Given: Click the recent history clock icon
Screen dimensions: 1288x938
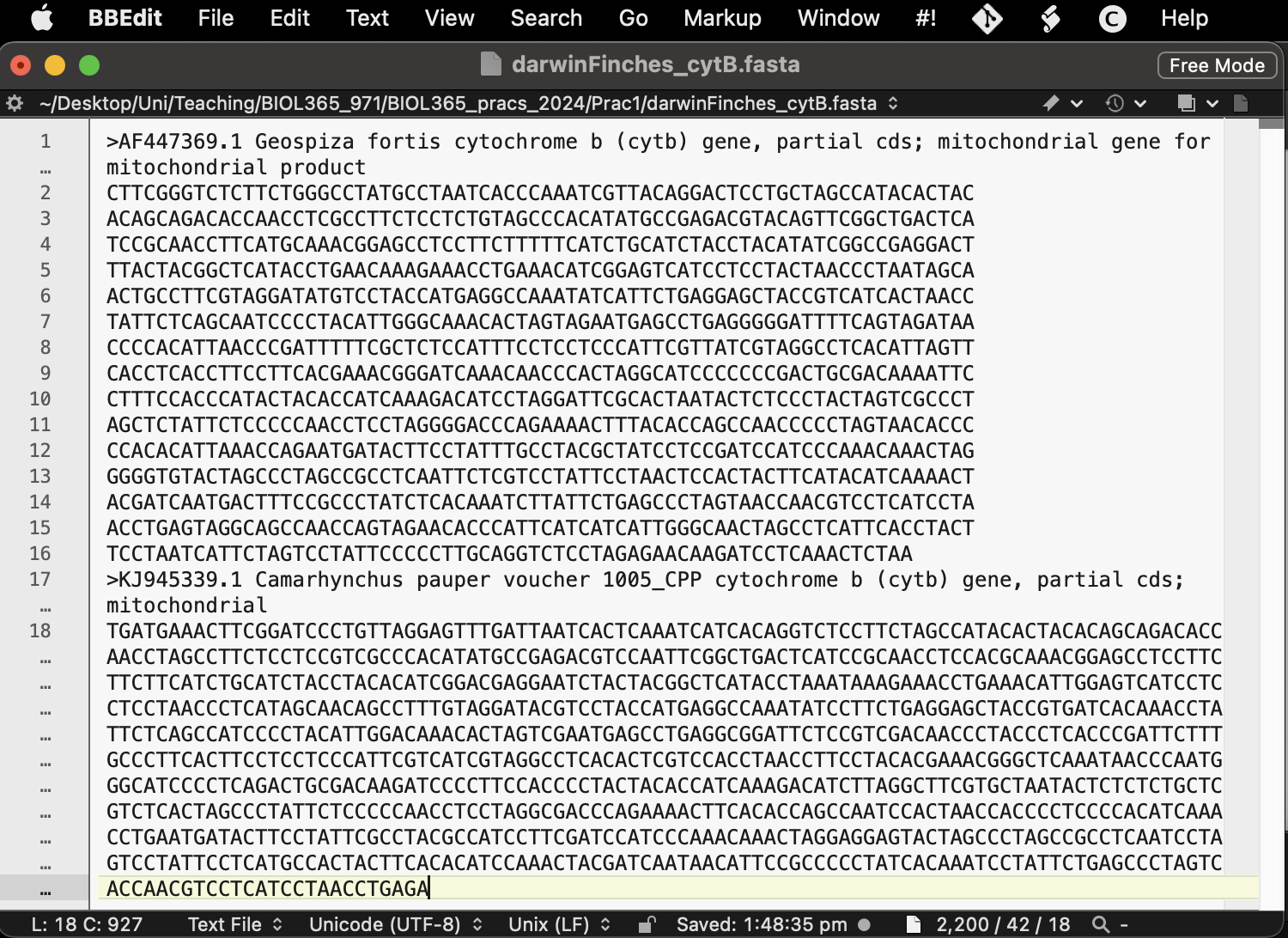Looking at the screenshot, I should (1115, 103).
